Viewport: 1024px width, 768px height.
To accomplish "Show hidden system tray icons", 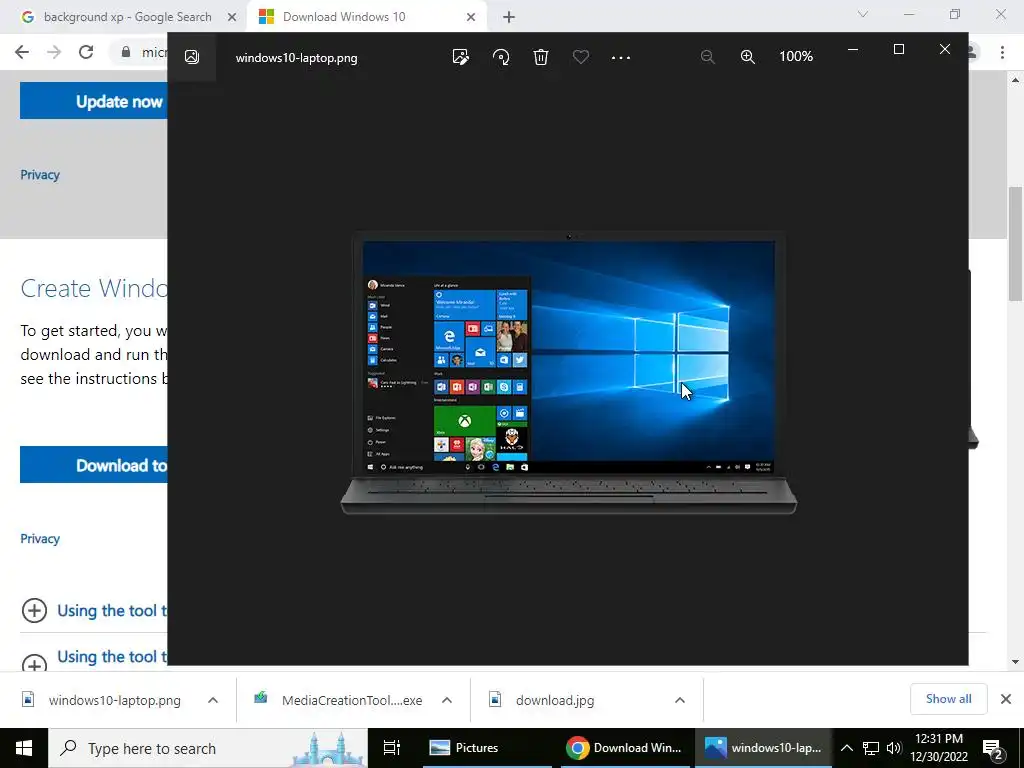I will point(846,748).
